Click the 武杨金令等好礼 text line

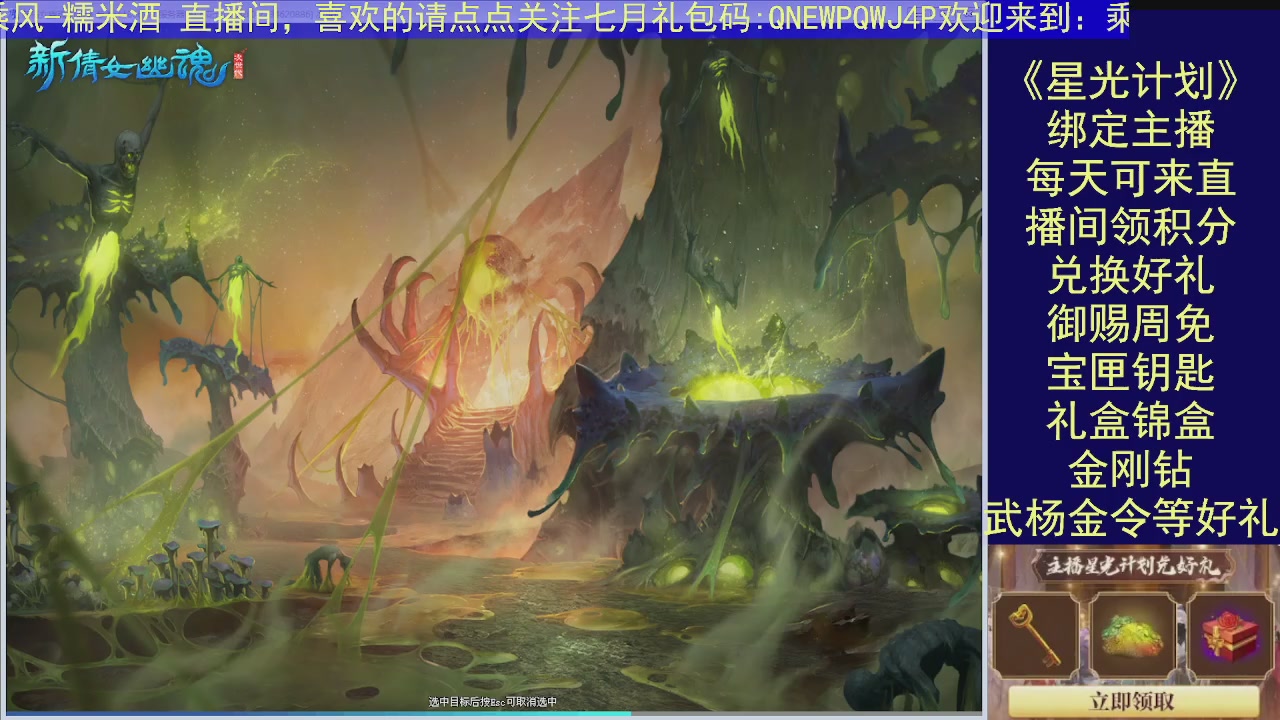[1131, 518]
